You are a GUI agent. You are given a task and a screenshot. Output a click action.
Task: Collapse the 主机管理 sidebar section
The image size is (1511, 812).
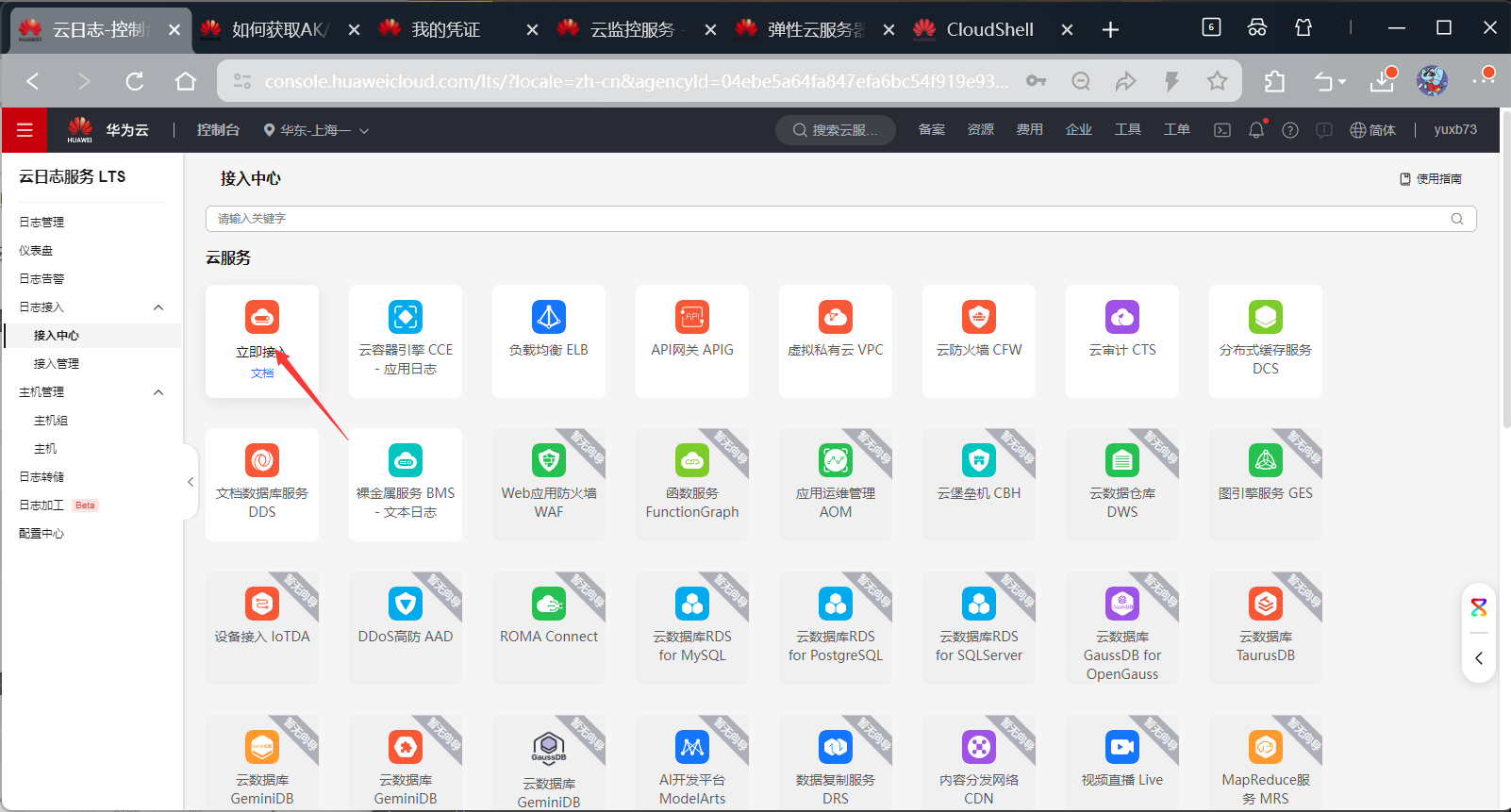[x=158, y=392]
